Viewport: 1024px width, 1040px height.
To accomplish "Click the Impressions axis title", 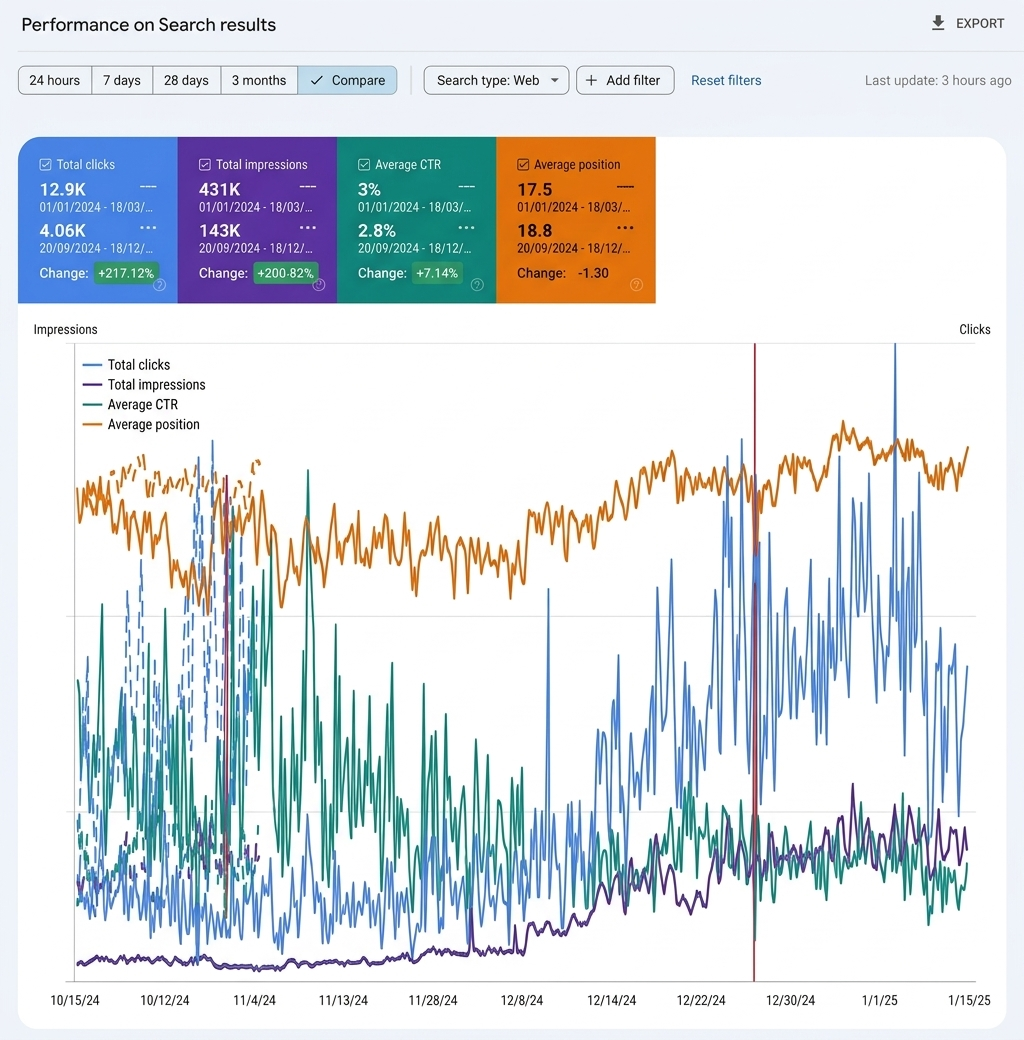I will click(x=66, y=330).
